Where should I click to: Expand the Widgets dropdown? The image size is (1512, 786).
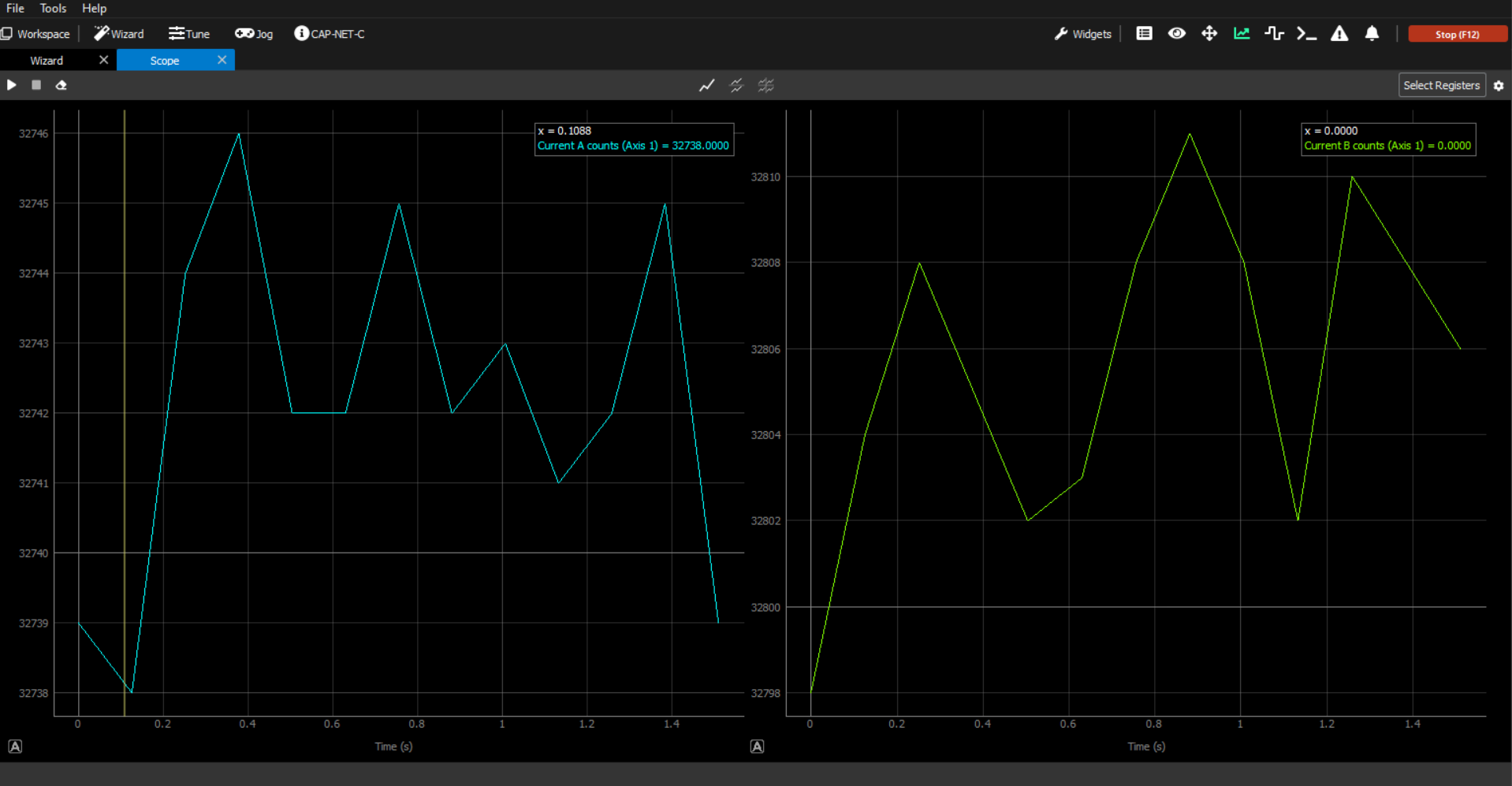tap(1083, 34)
